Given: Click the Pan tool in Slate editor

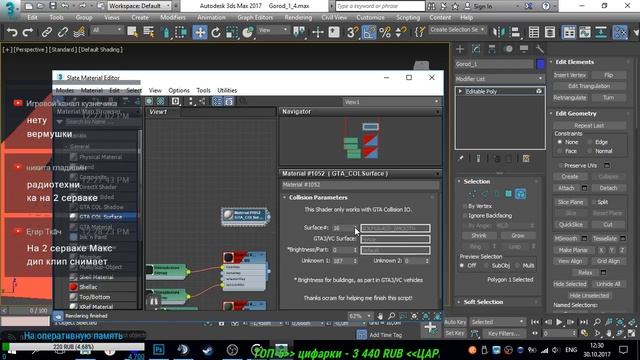Looking at the screenshot, I should (x=380, y=316).
